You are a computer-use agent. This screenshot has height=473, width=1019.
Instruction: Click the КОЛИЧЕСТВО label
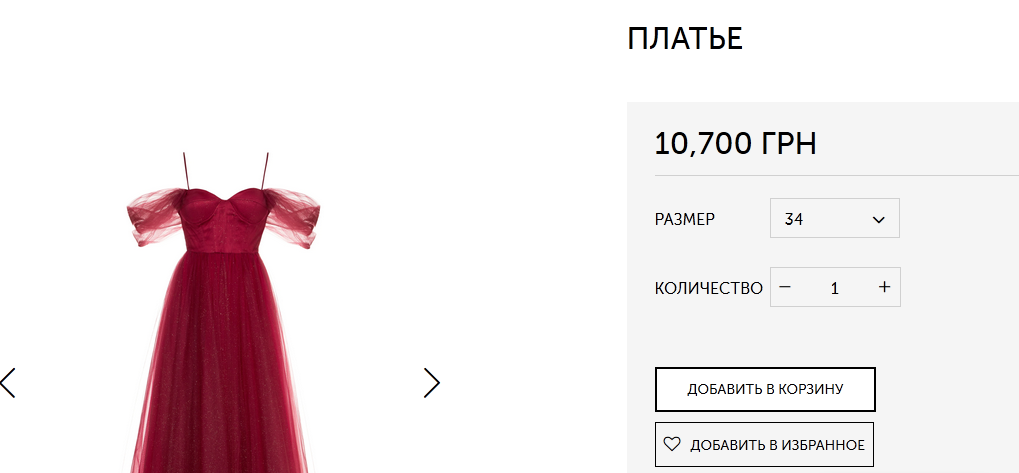(708, 288)
